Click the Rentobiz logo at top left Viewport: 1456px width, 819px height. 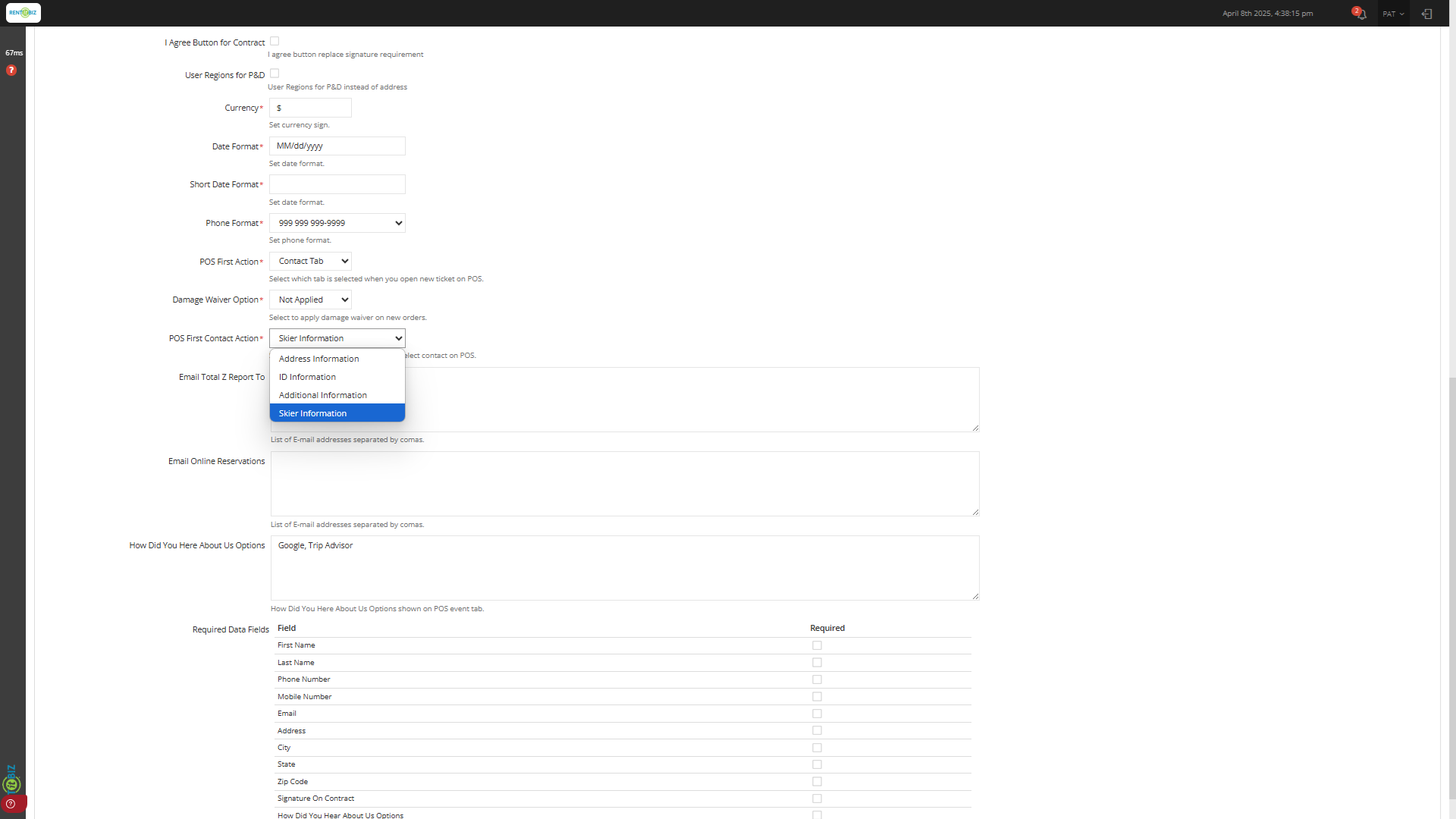[x=24, y=13]
